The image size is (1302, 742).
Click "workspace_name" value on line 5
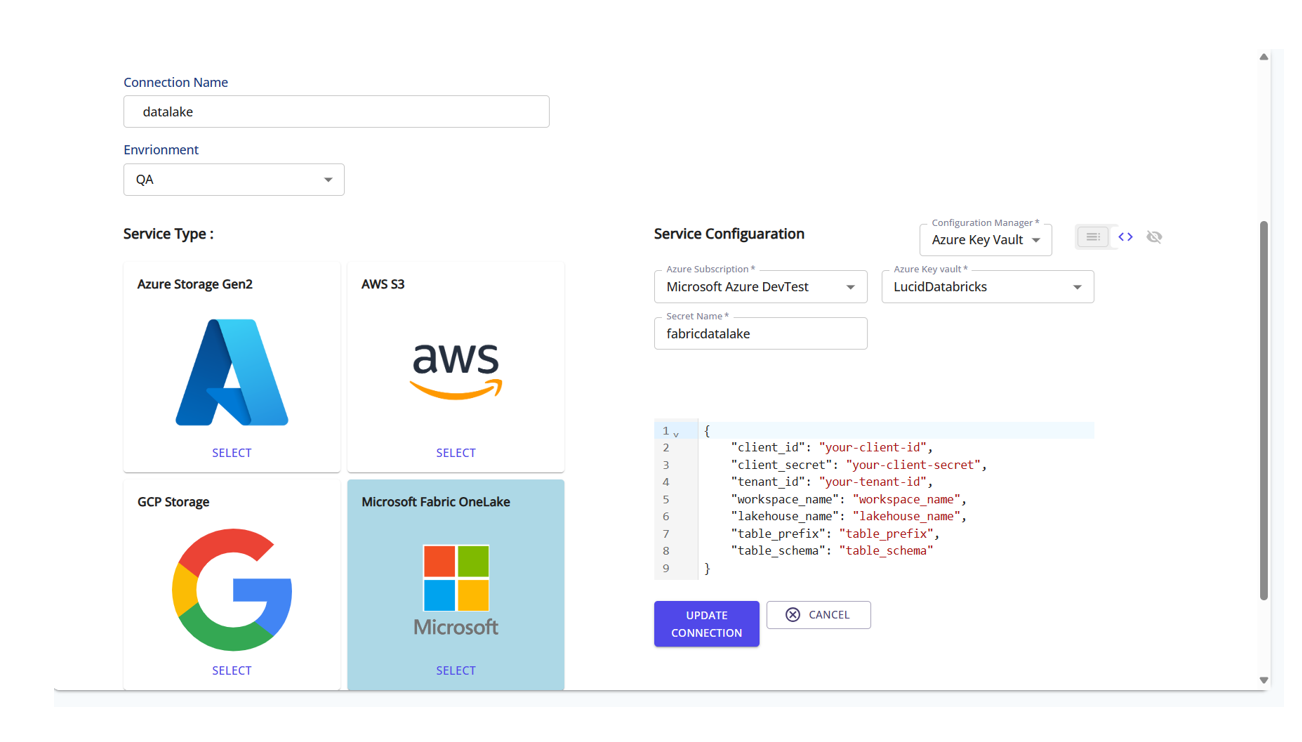point(907,499)
